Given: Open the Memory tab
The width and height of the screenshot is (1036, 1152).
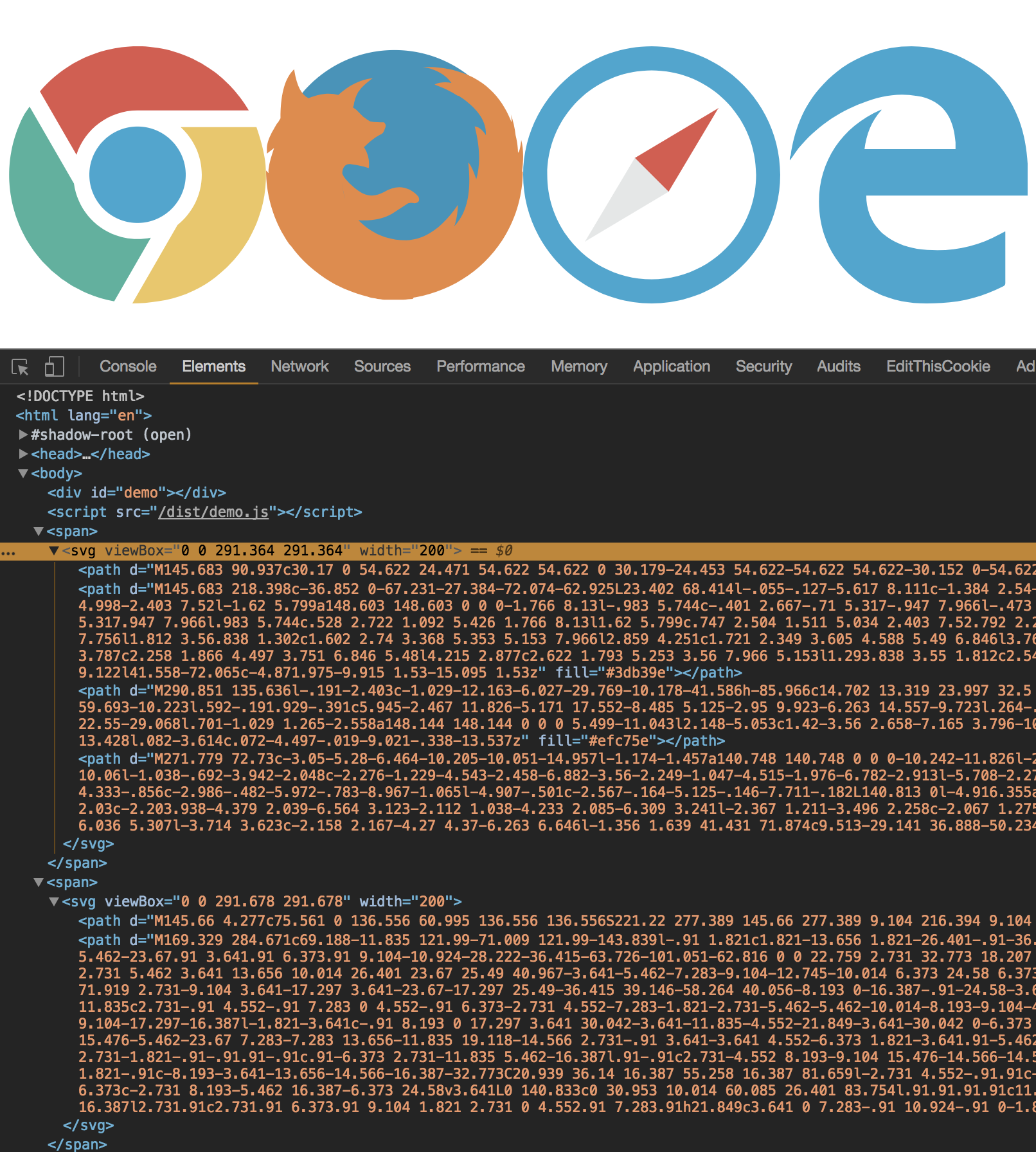Looking at the screenshot, I should 579,366.
